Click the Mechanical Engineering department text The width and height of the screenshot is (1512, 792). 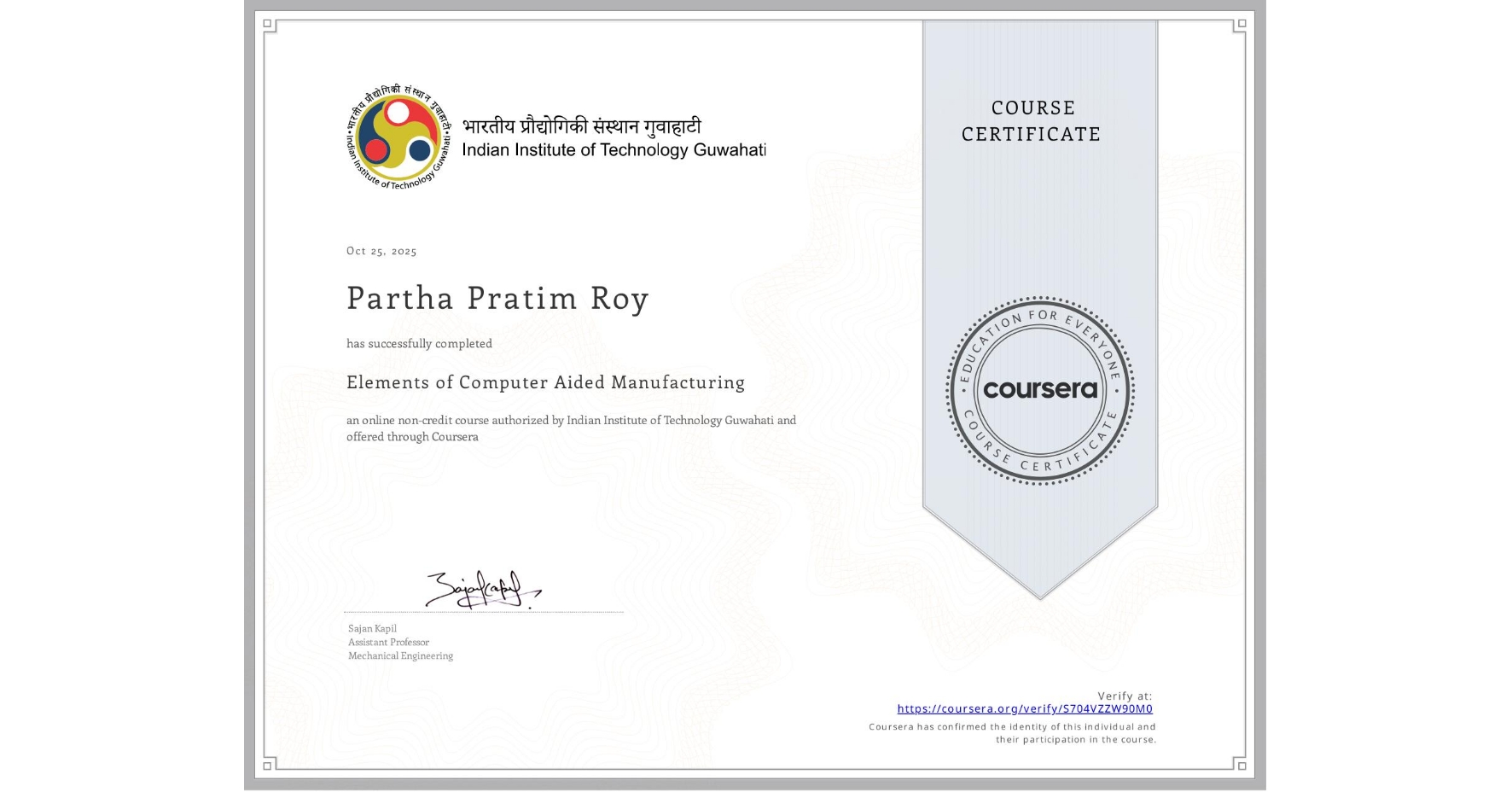click(x=399, y=655)
